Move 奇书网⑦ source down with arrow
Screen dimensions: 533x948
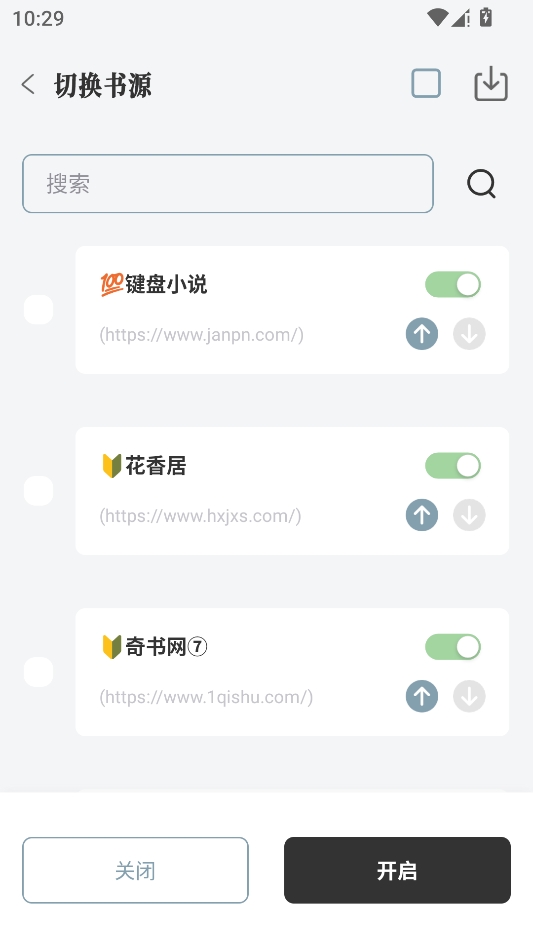470,696
